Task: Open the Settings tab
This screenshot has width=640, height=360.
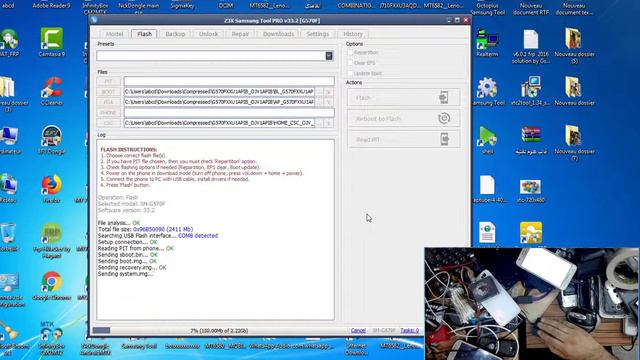Action: (317, 34)
